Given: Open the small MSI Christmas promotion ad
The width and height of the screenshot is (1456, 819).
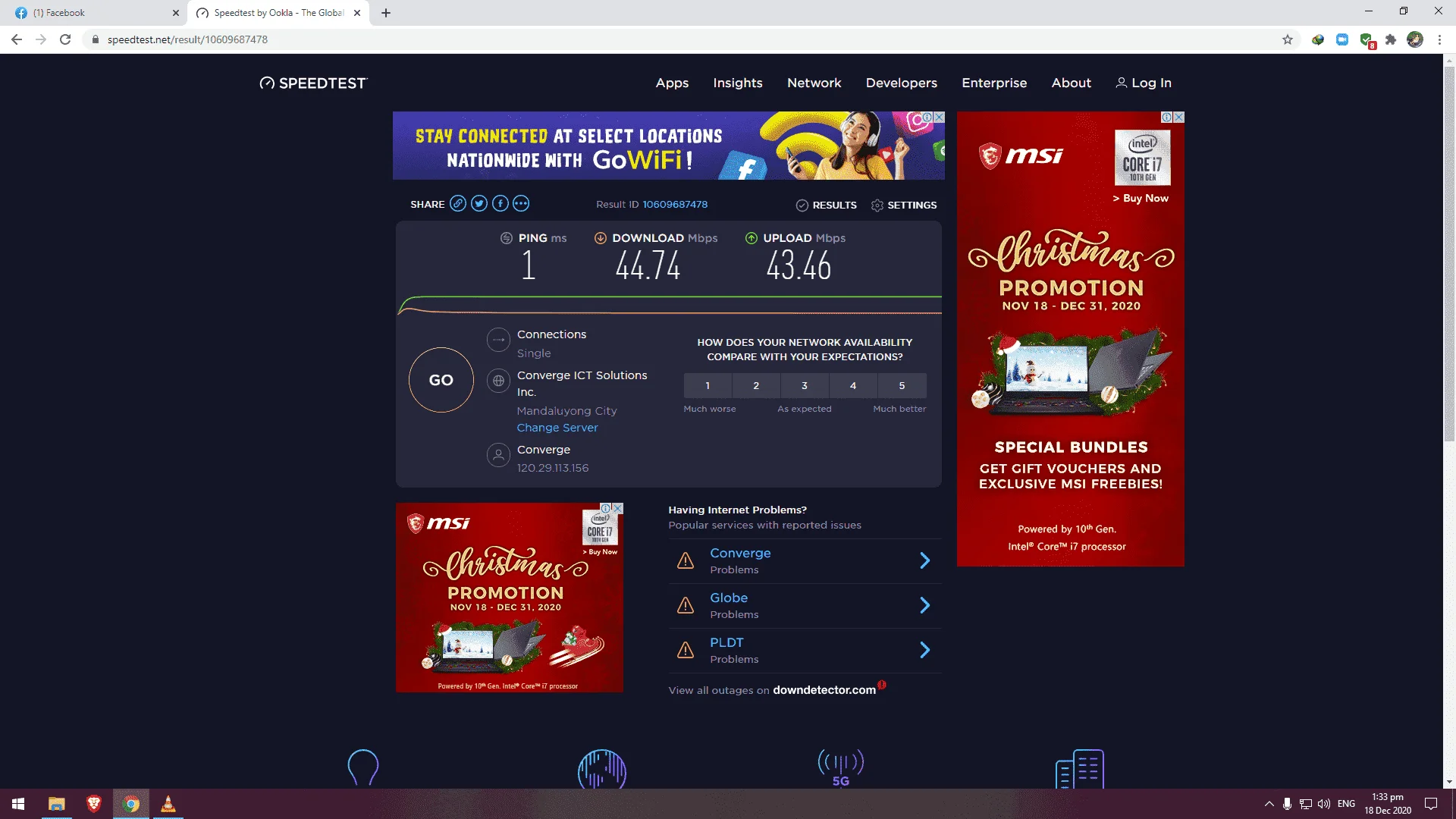Looking at the screenshot, I should pyautogui.click(x=510, y=598).
